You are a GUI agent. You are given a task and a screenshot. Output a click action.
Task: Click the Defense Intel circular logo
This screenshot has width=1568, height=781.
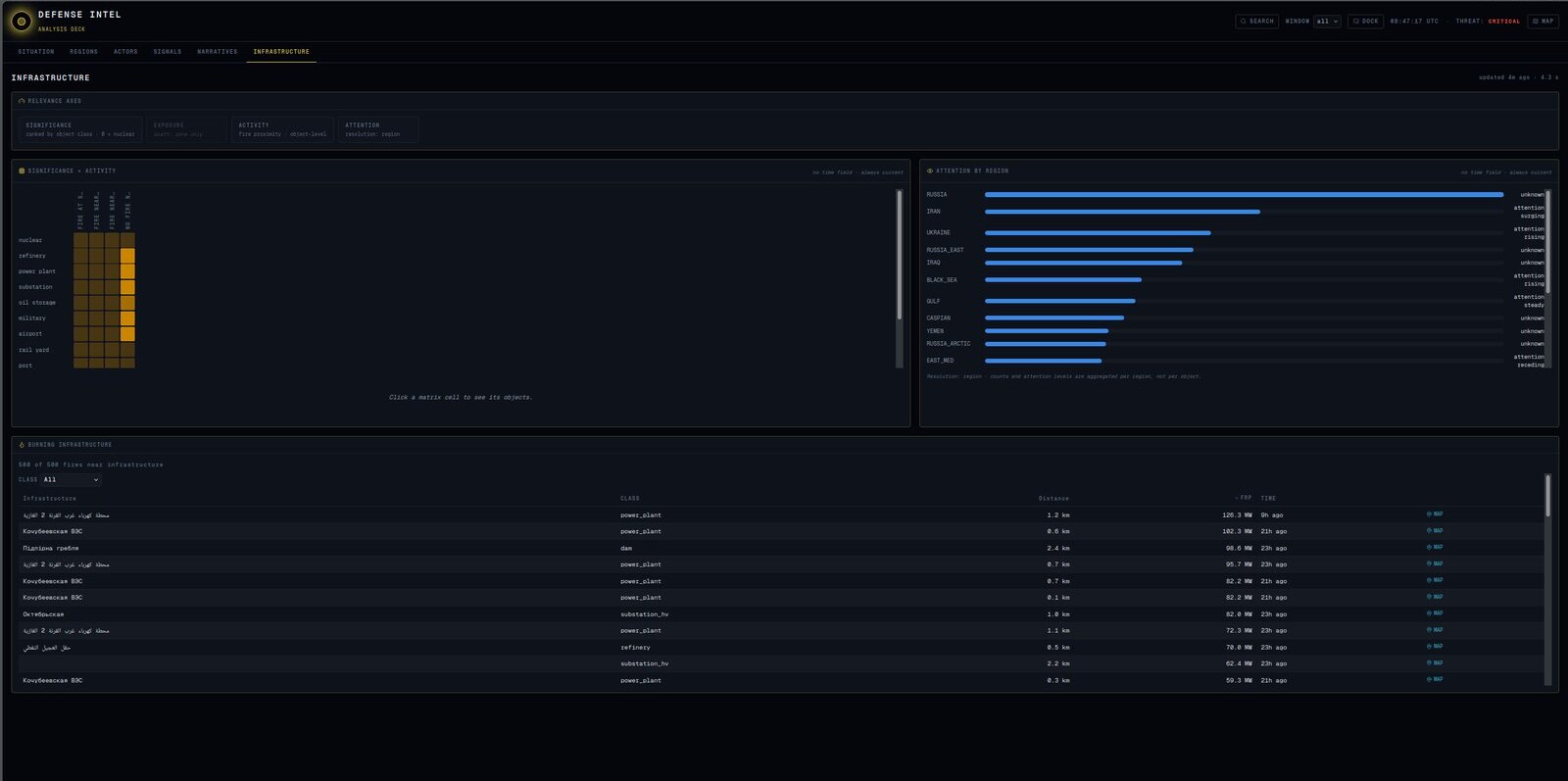click(x=21, y=21)
